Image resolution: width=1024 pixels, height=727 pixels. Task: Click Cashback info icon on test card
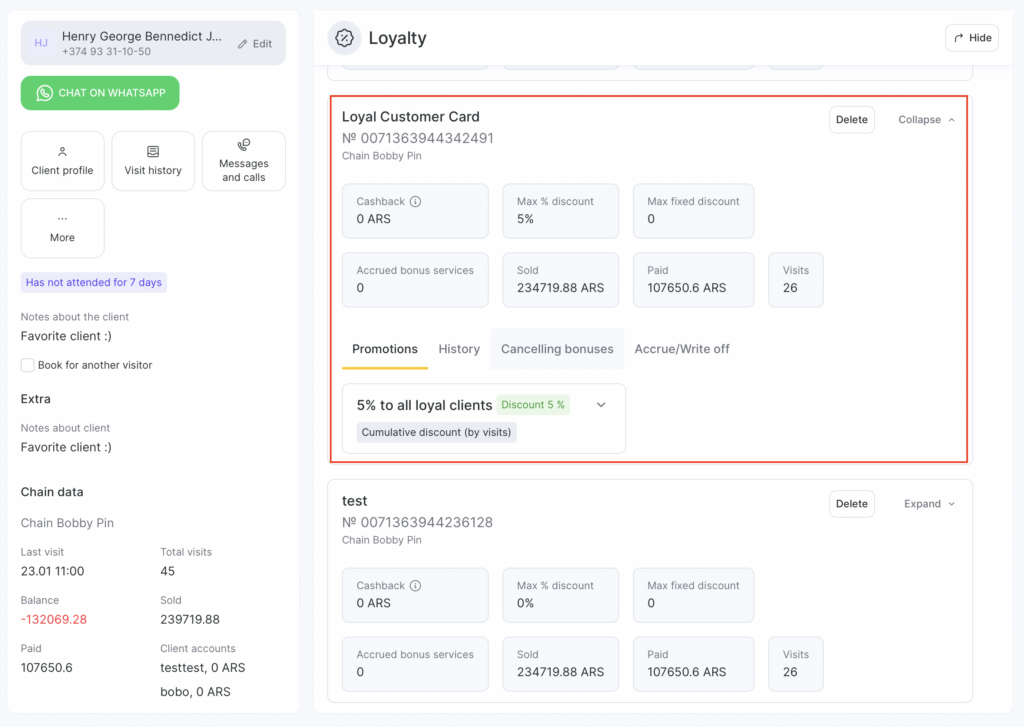tap(415, 586)
